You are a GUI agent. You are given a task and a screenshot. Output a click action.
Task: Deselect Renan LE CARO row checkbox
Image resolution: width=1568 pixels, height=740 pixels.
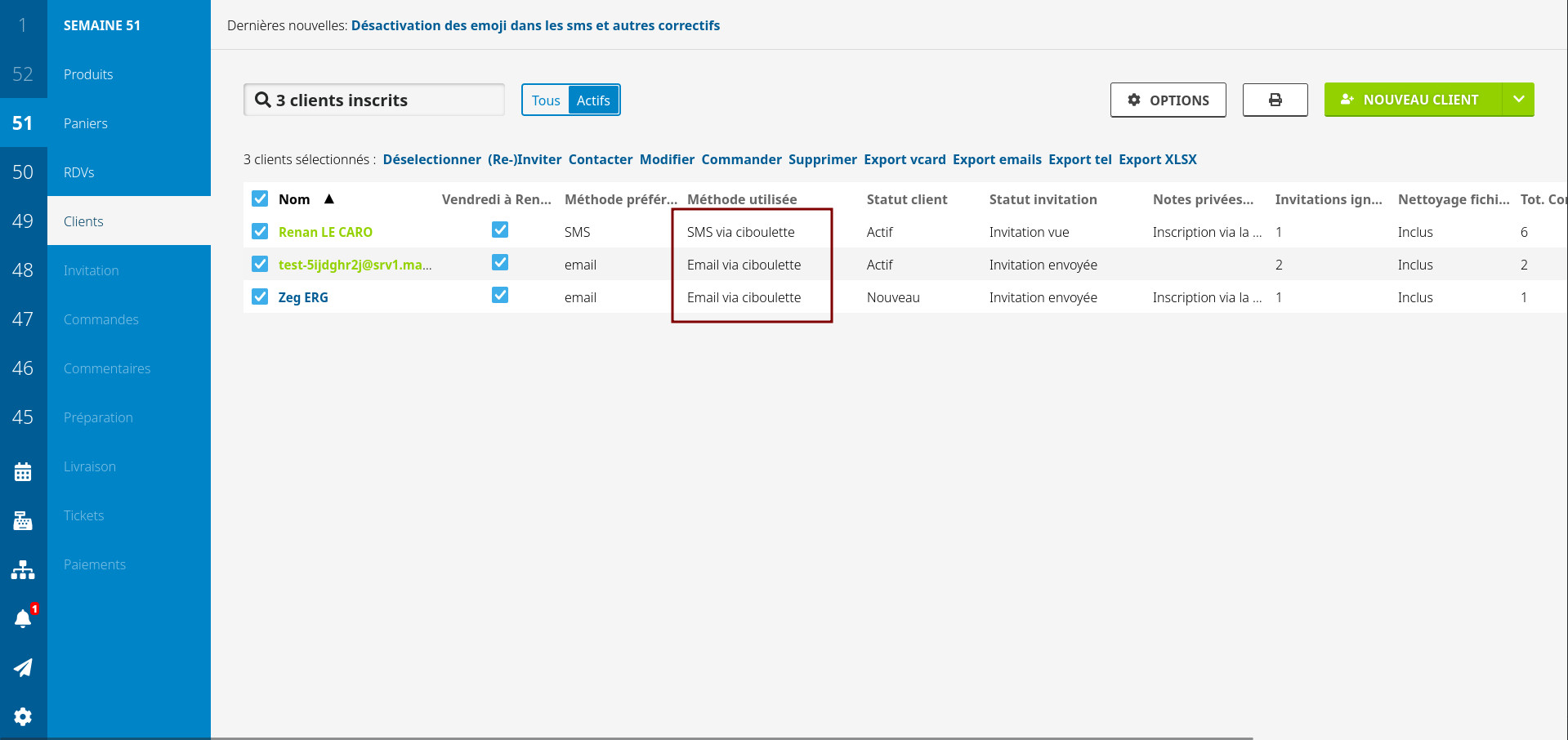pos(260,231)
